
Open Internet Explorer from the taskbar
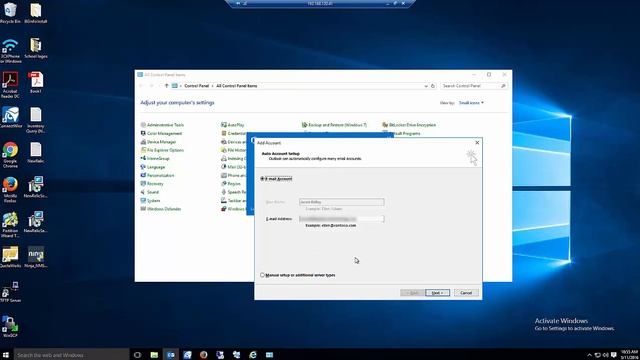tap(253, 355)
